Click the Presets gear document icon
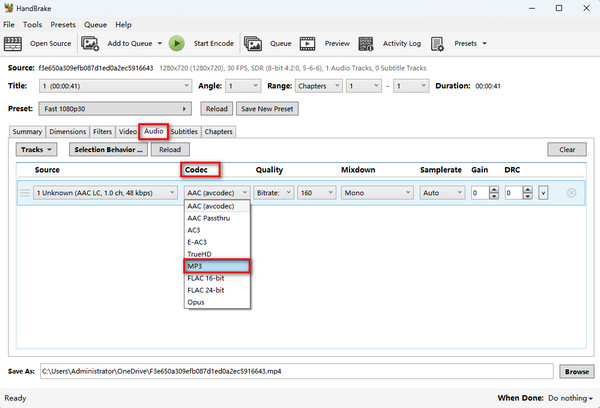Screen dimensions: 600x408 [437, 44]
